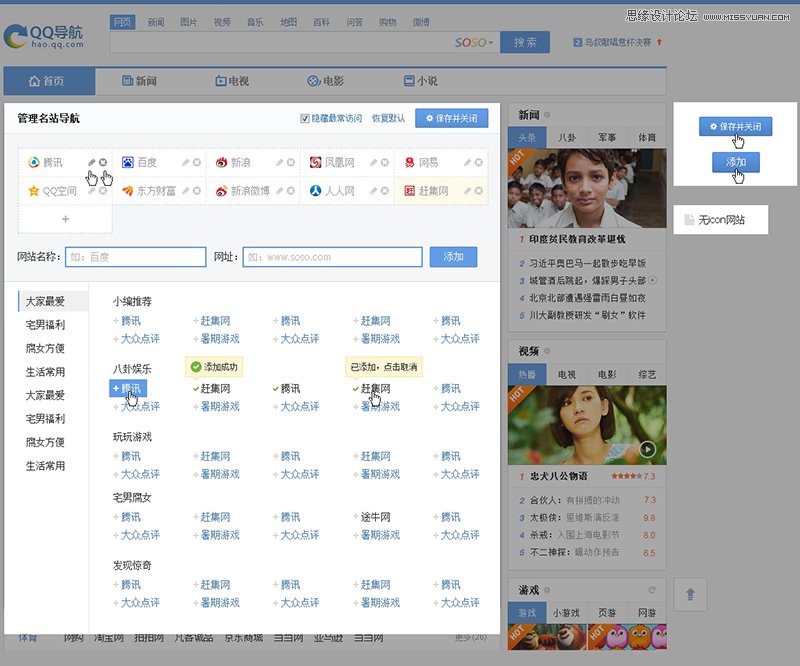Image resolution: width=800 pixels, height=666 pixels.
Task: Focus the 网址 input field
Action: pos(333,257)
